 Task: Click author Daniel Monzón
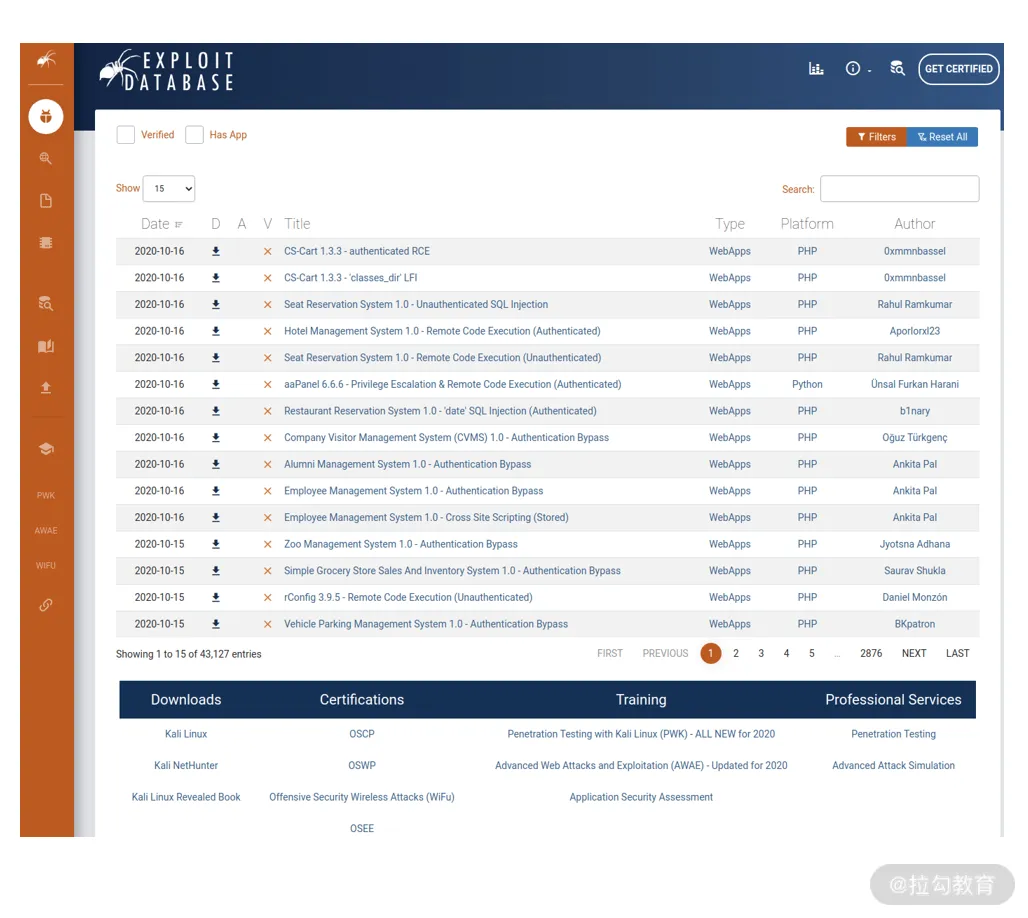(915, 597)
